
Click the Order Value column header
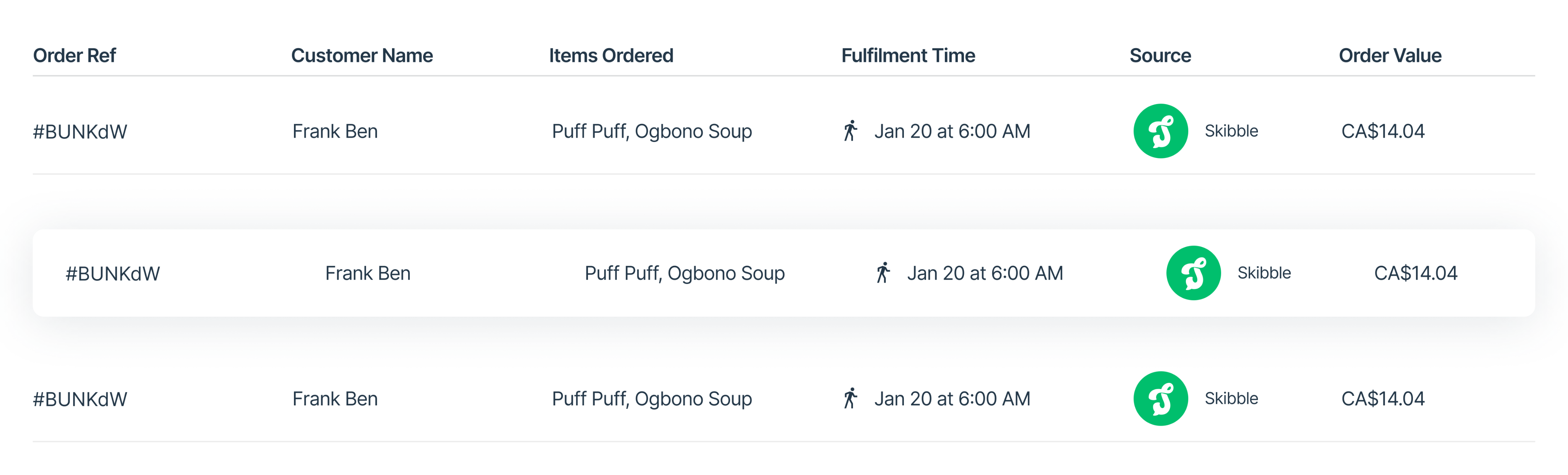[1390, 55]
